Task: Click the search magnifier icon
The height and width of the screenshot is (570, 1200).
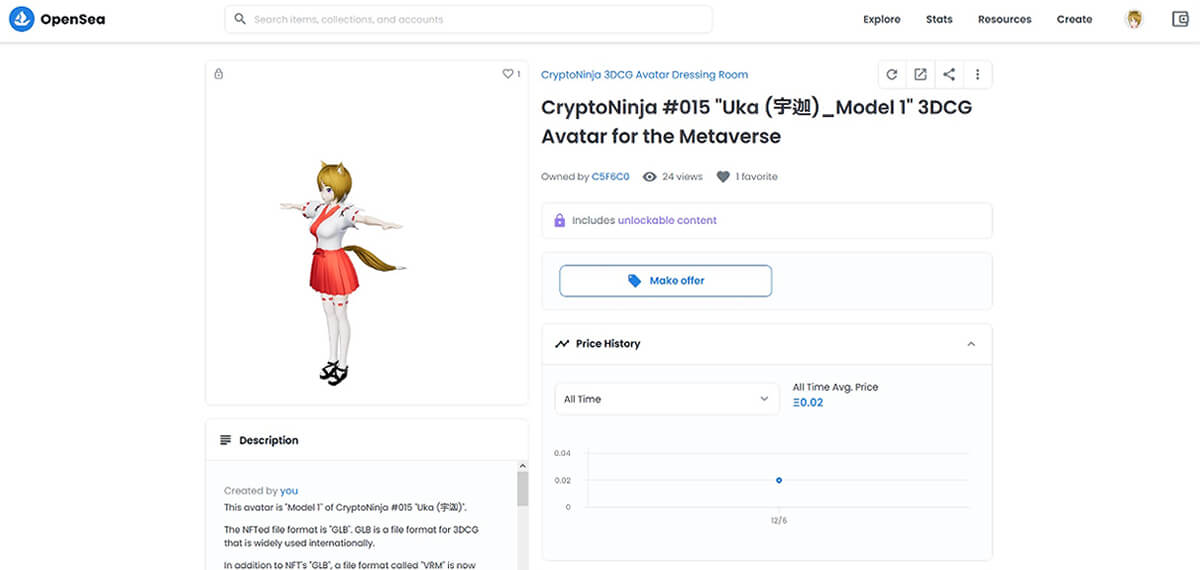Action: coord(240,19)
